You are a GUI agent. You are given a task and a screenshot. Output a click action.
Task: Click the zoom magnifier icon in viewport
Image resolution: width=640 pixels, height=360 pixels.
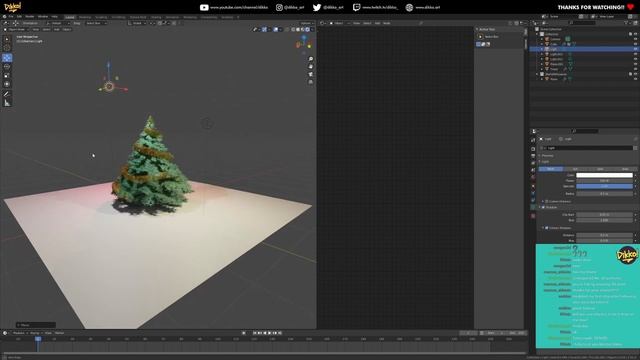[311, 59]
